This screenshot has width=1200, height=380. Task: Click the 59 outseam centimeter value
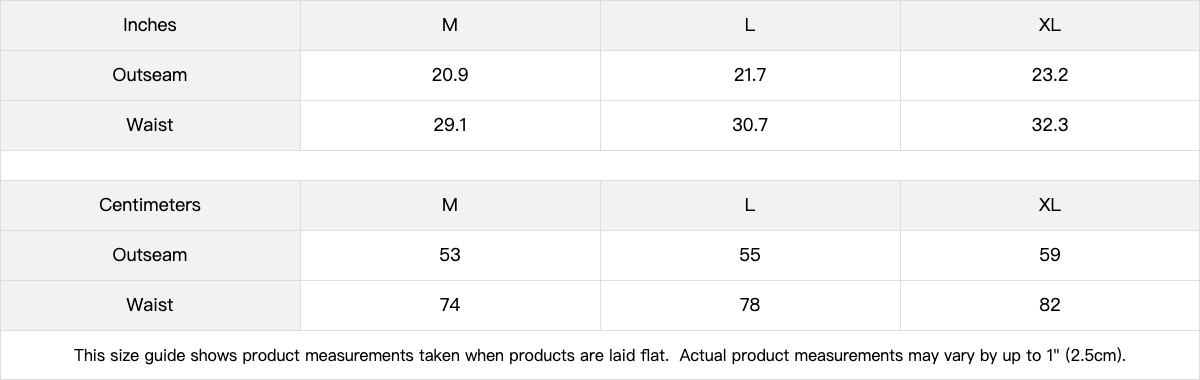1050,255
